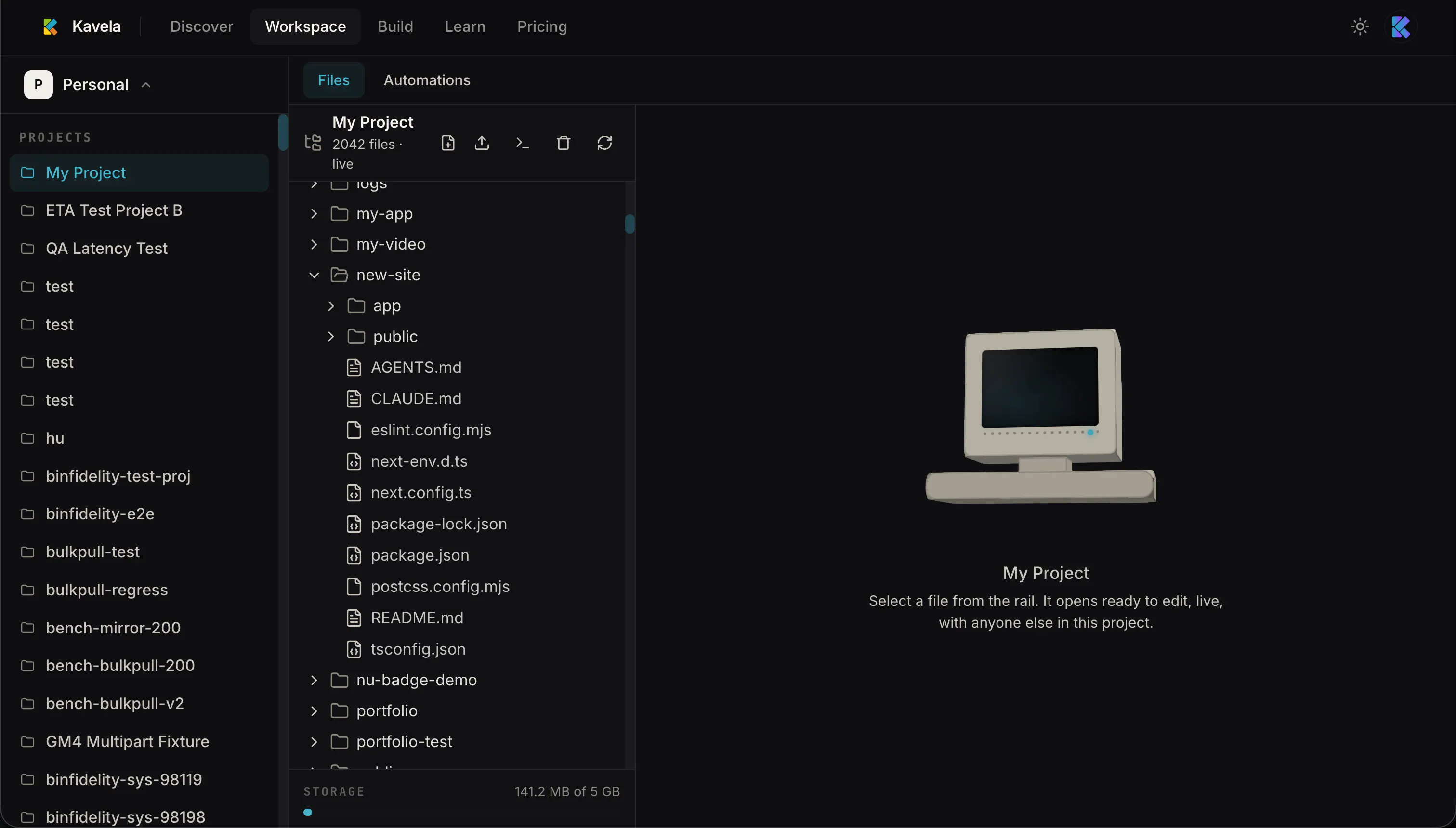1456x828 pixels.
Task: Click the new file icon
Action: 448,143
